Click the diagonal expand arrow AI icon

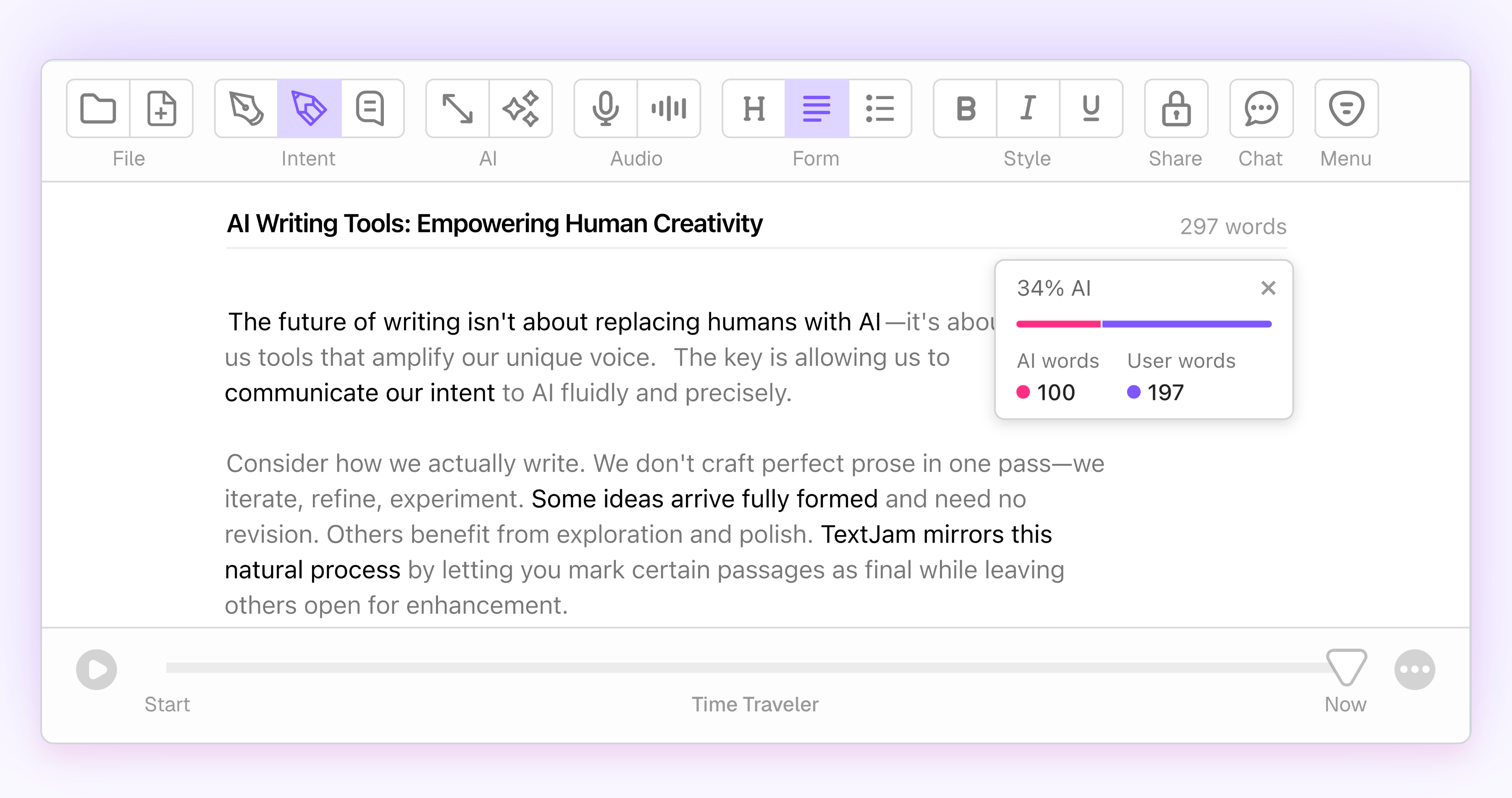click(457, 108)
